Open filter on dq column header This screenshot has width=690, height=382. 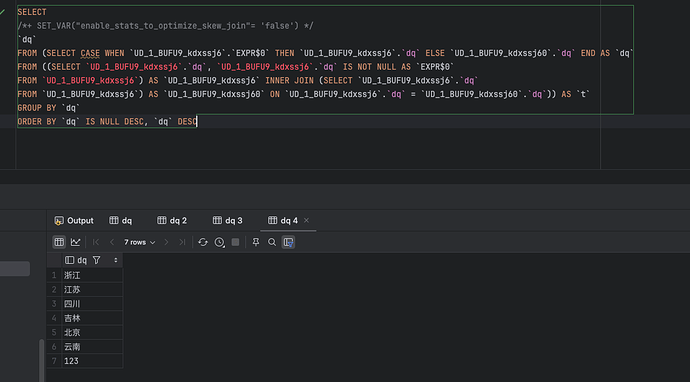[x=96, y=261]
